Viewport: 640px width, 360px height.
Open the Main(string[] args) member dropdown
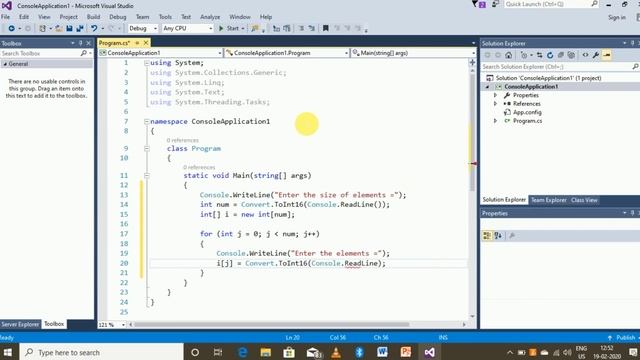point(413,53)
